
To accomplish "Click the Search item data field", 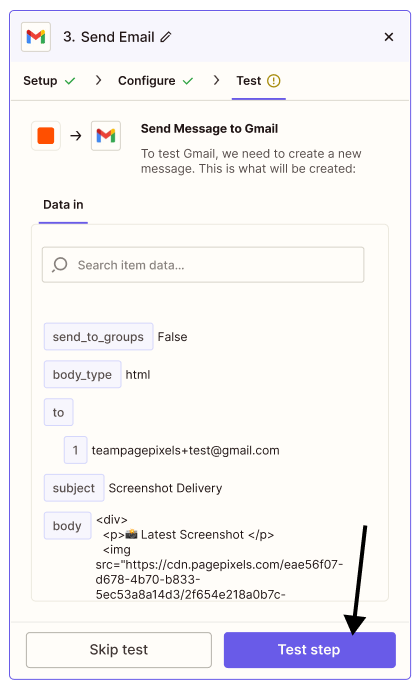I will [x=203, y=264].
